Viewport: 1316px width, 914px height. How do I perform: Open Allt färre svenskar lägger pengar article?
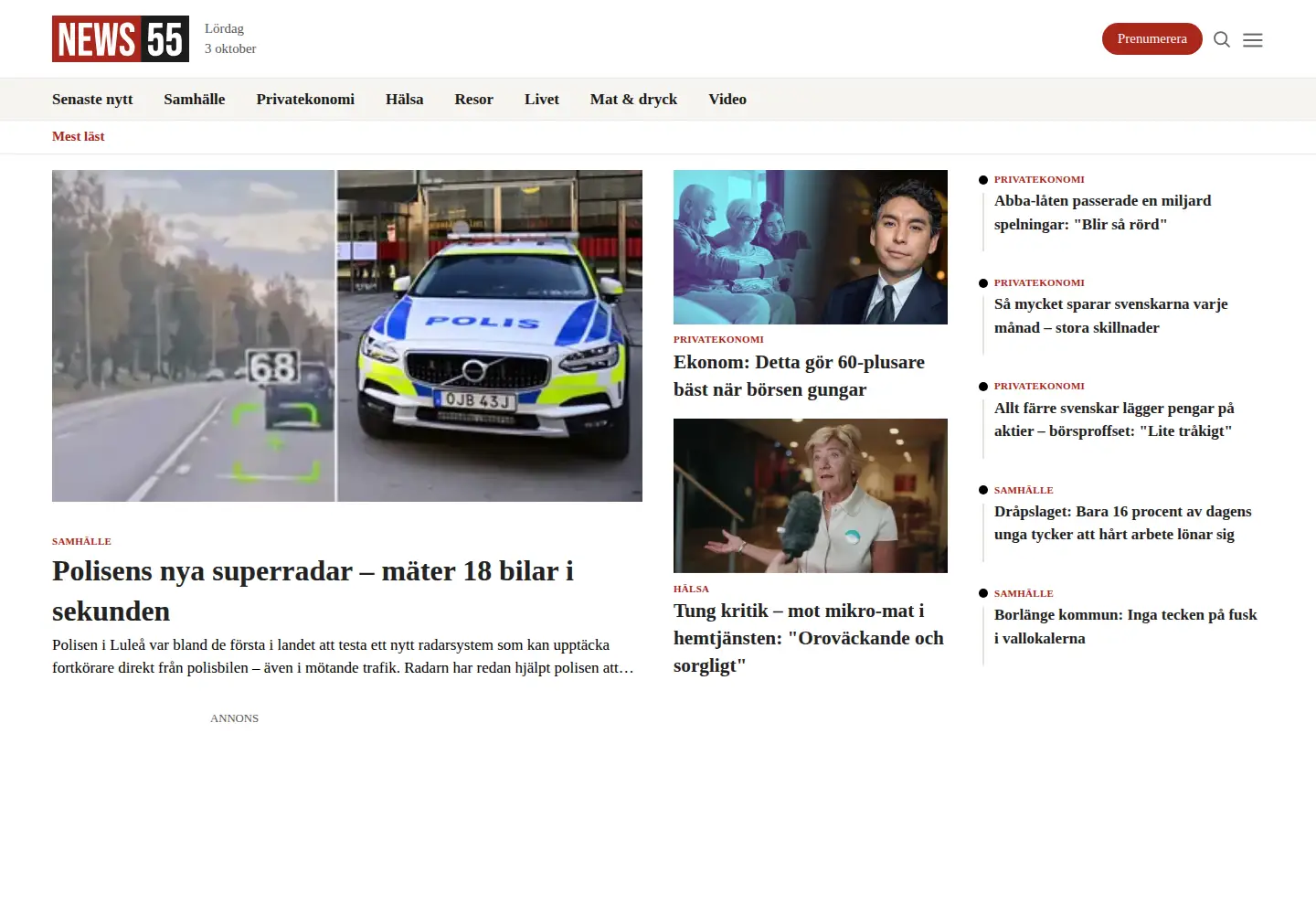1114,420
